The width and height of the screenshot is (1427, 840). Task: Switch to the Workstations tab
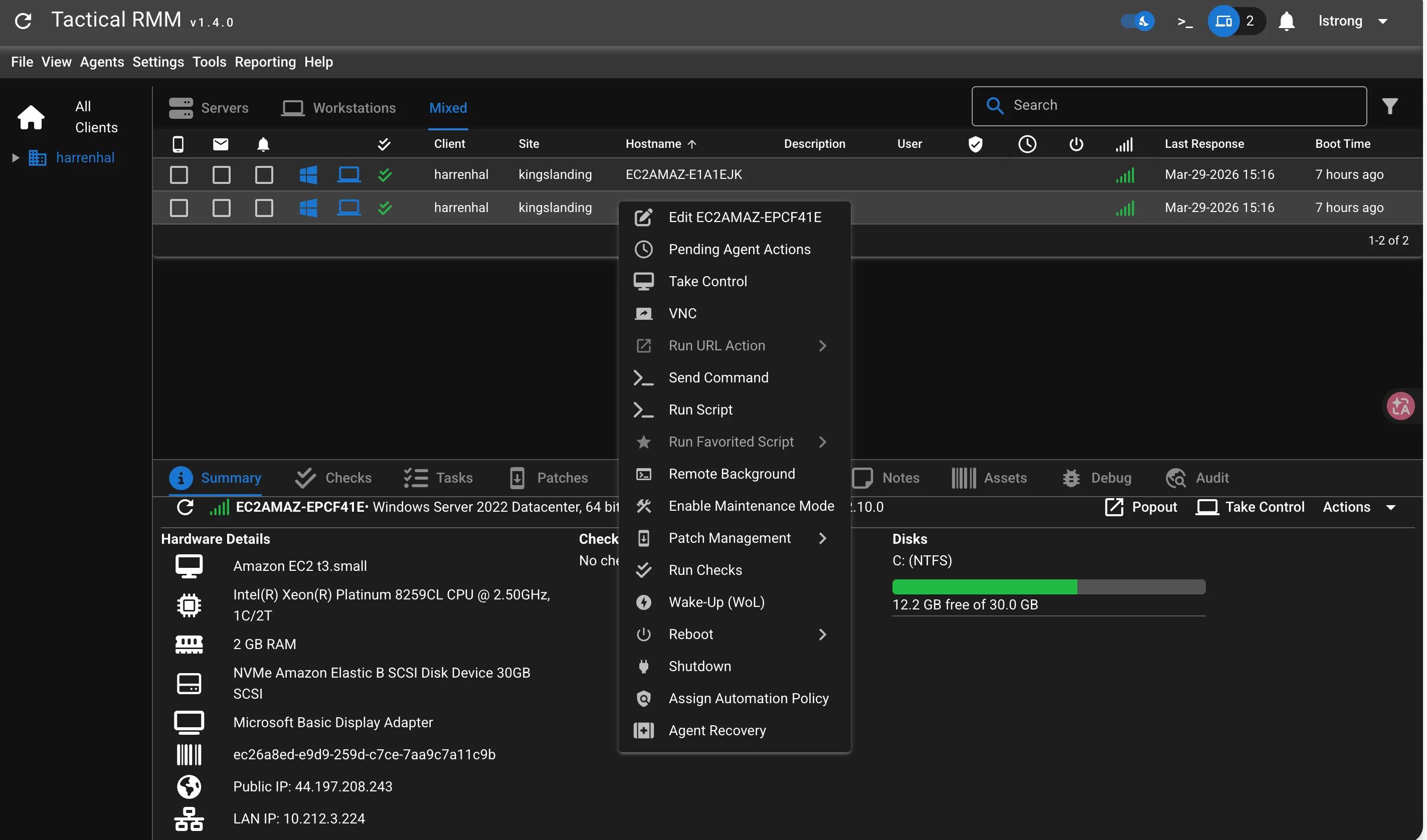click(338, 108)
